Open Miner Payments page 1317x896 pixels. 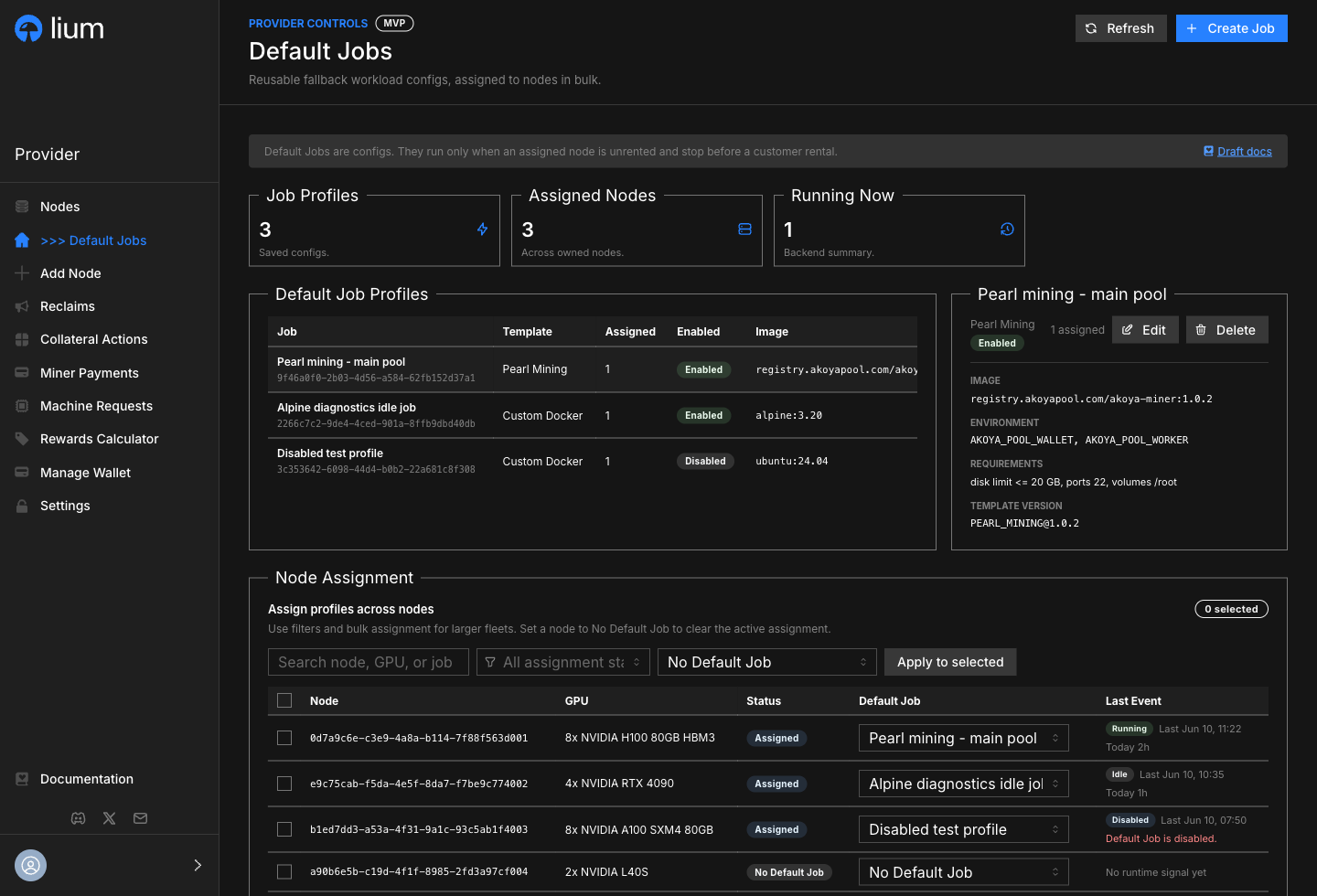tap(90, 373)
